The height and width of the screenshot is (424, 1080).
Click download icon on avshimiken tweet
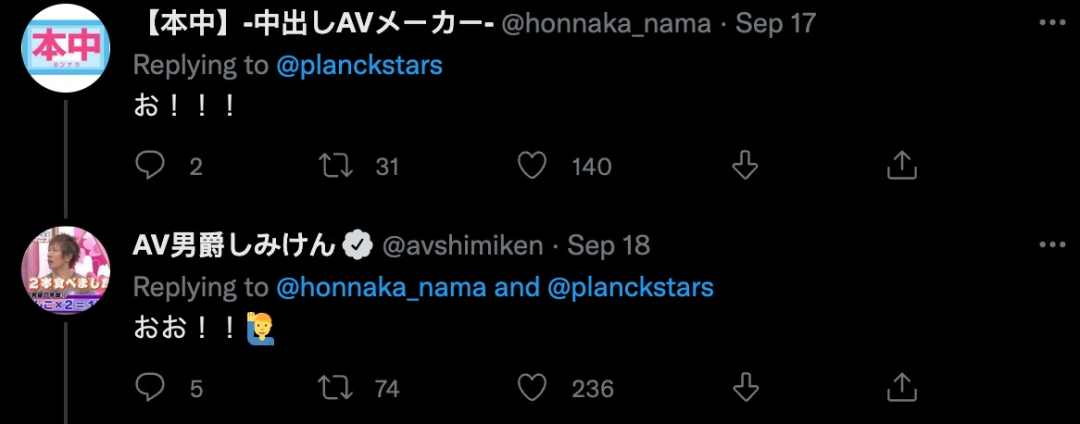(745, 387)
